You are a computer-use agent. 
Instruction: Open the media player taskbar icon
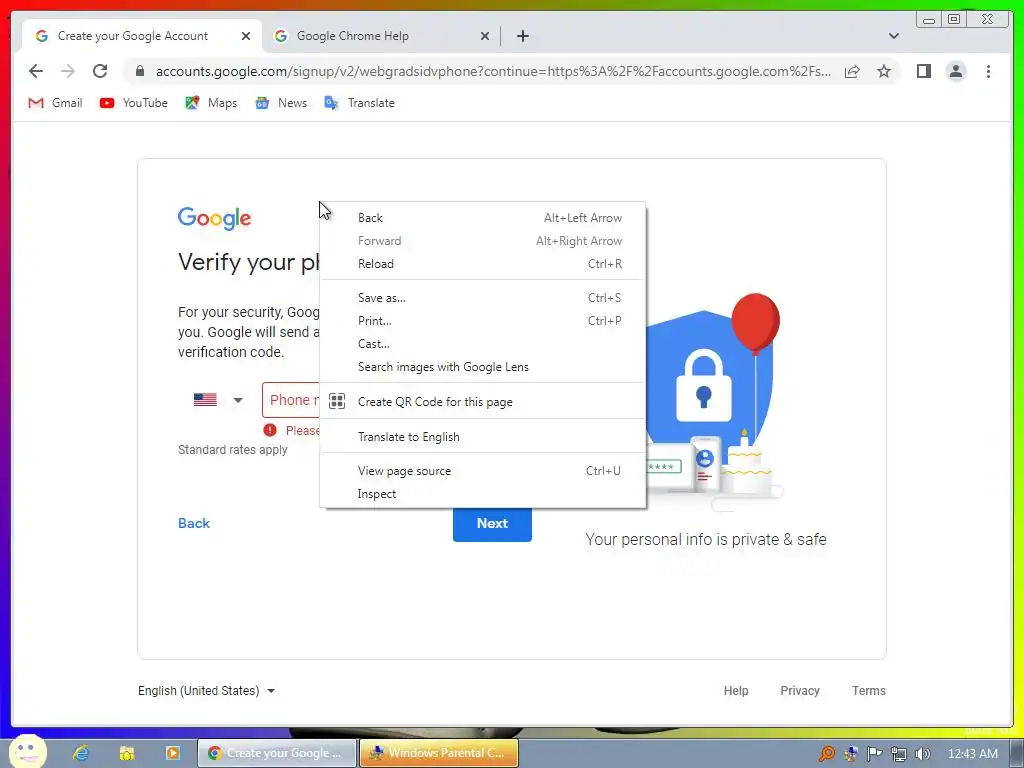pyautogui.click(x=172, y=753)
